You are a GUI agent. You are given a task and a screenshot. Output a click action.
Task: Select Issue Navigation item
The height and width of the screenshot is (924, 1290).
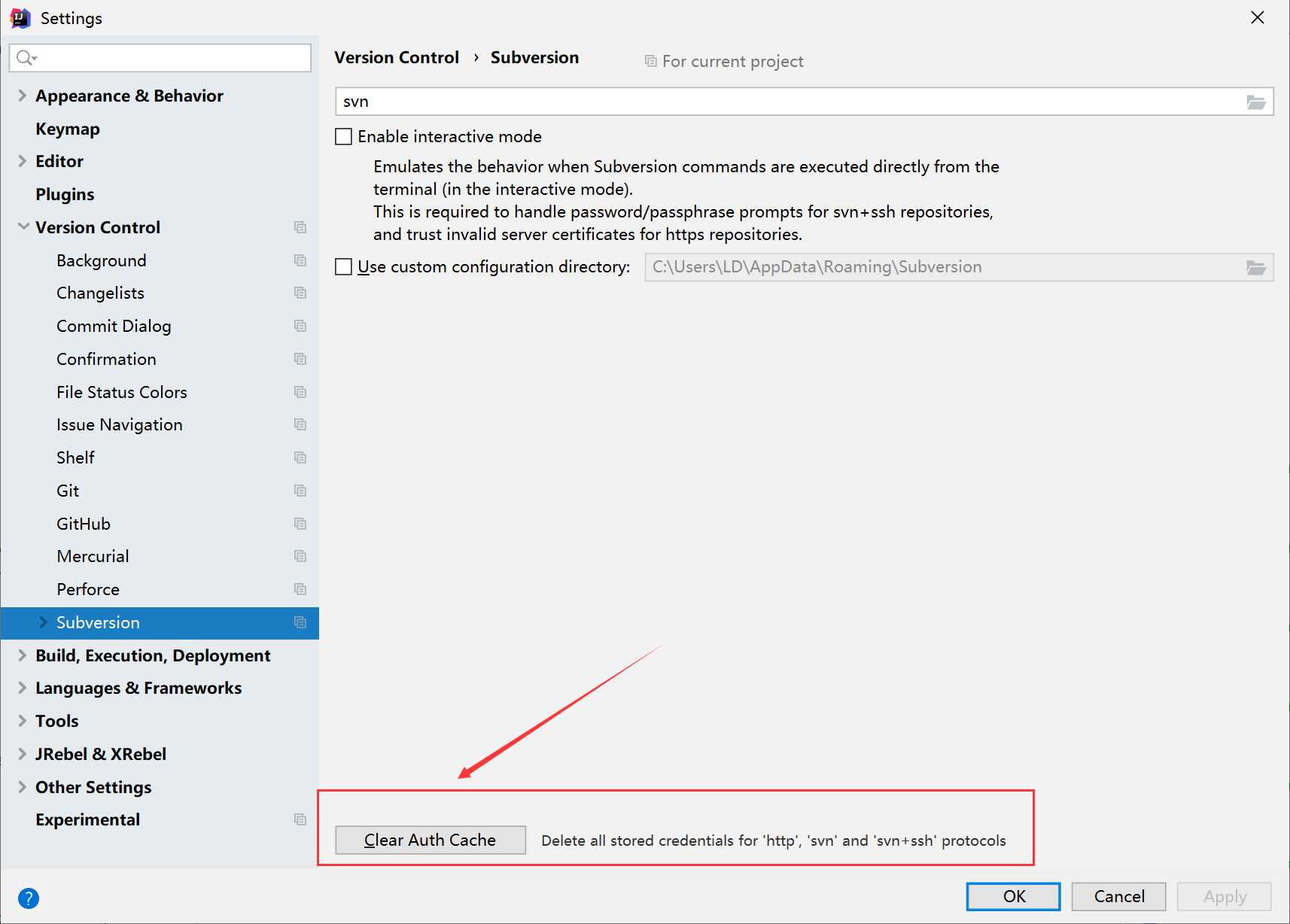click(x=120, y=425)
